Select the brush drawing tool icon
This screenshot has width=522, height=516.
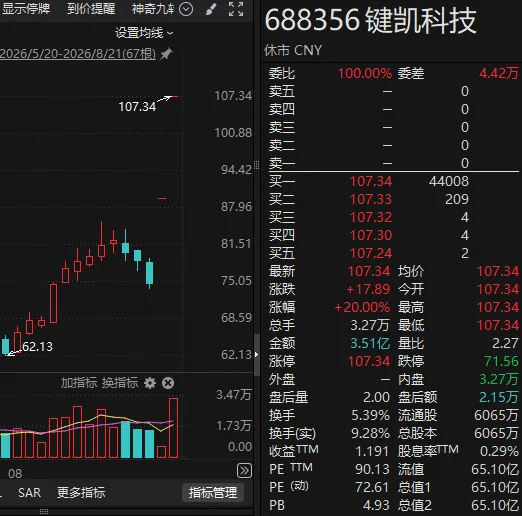(211, 9)
